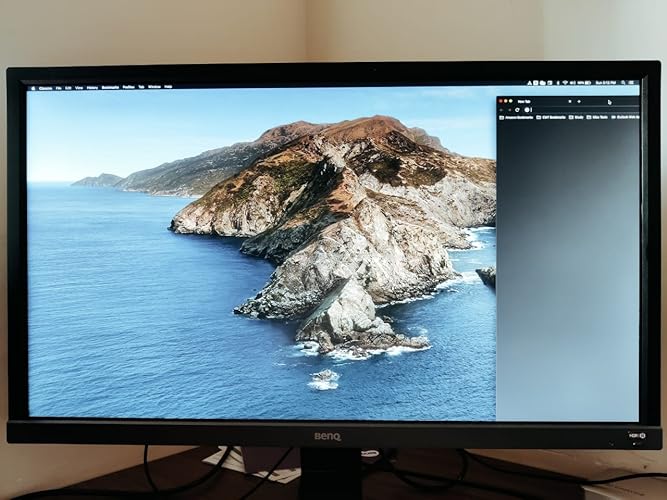
Task: Open the Profiles menu
Action: coord(128,87)
